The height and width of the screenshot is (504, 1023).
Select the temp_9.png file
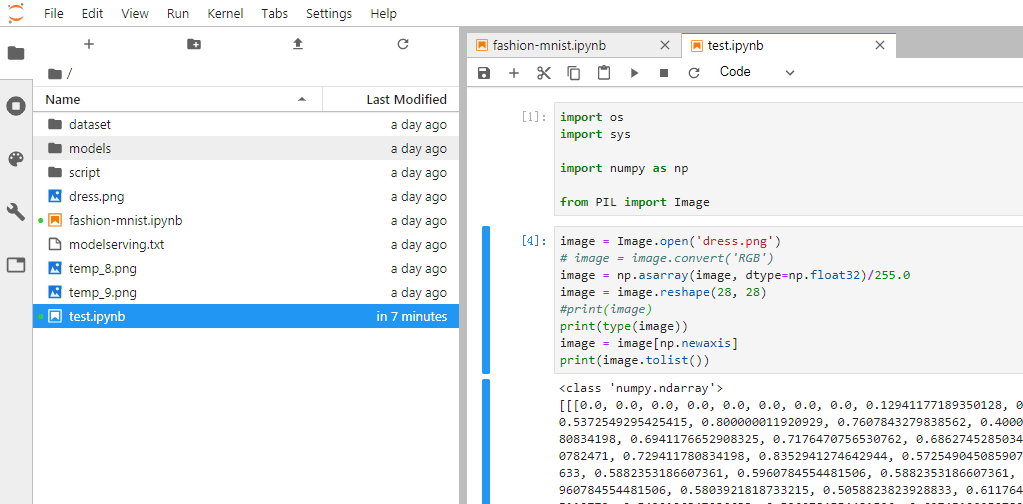[246, 292]
